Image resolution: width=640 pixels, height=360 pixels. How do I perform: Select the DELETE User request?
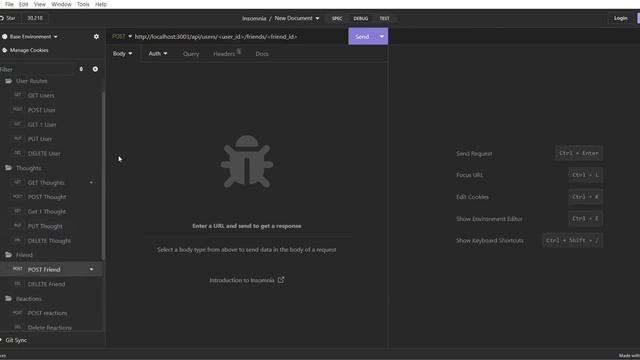pos(44,153)
